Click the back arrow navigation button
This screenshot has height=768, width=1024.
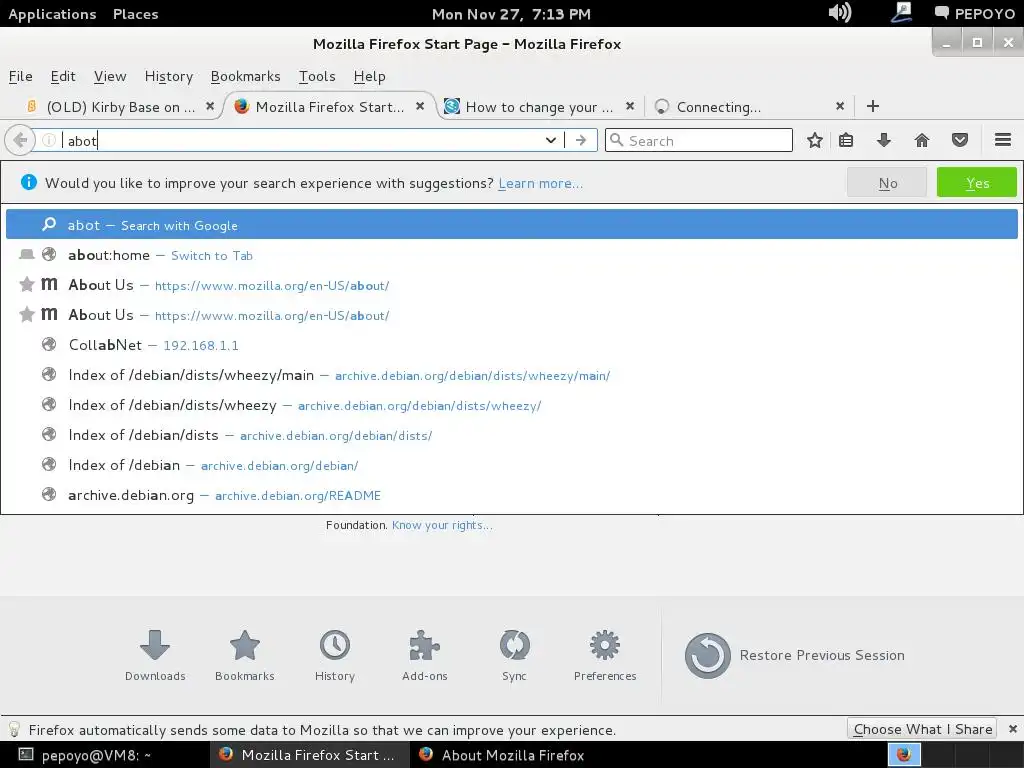tap(20, 140)
